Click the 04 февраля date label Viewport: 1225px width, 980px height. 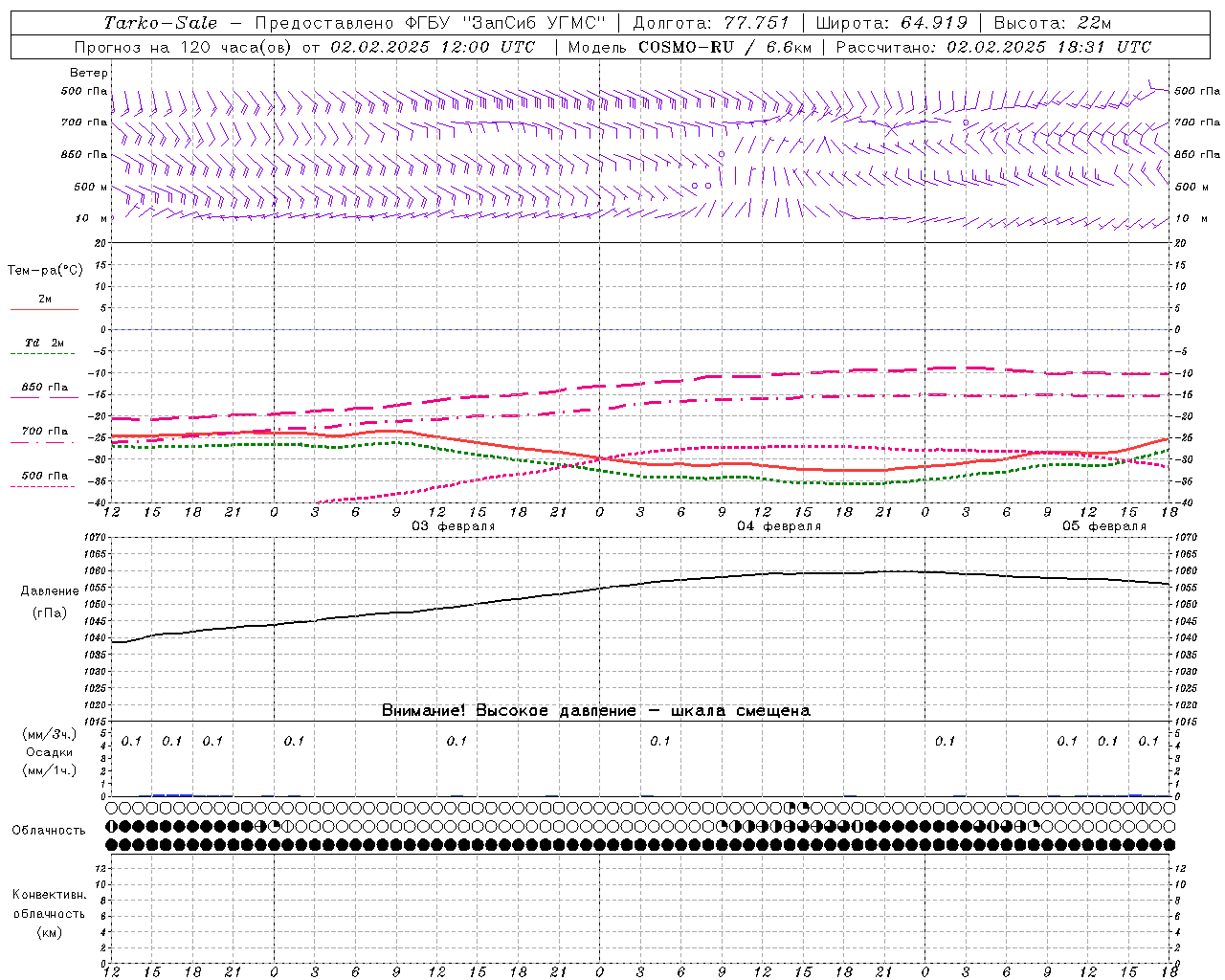(x=779, y=526)
